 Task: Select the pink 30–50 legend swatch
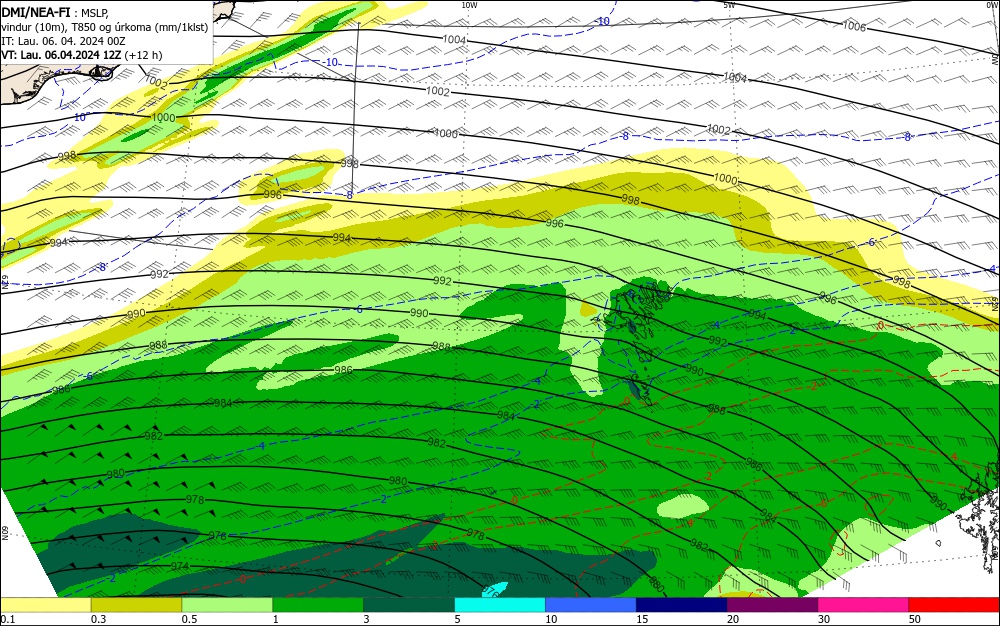(x=864, y=605)
